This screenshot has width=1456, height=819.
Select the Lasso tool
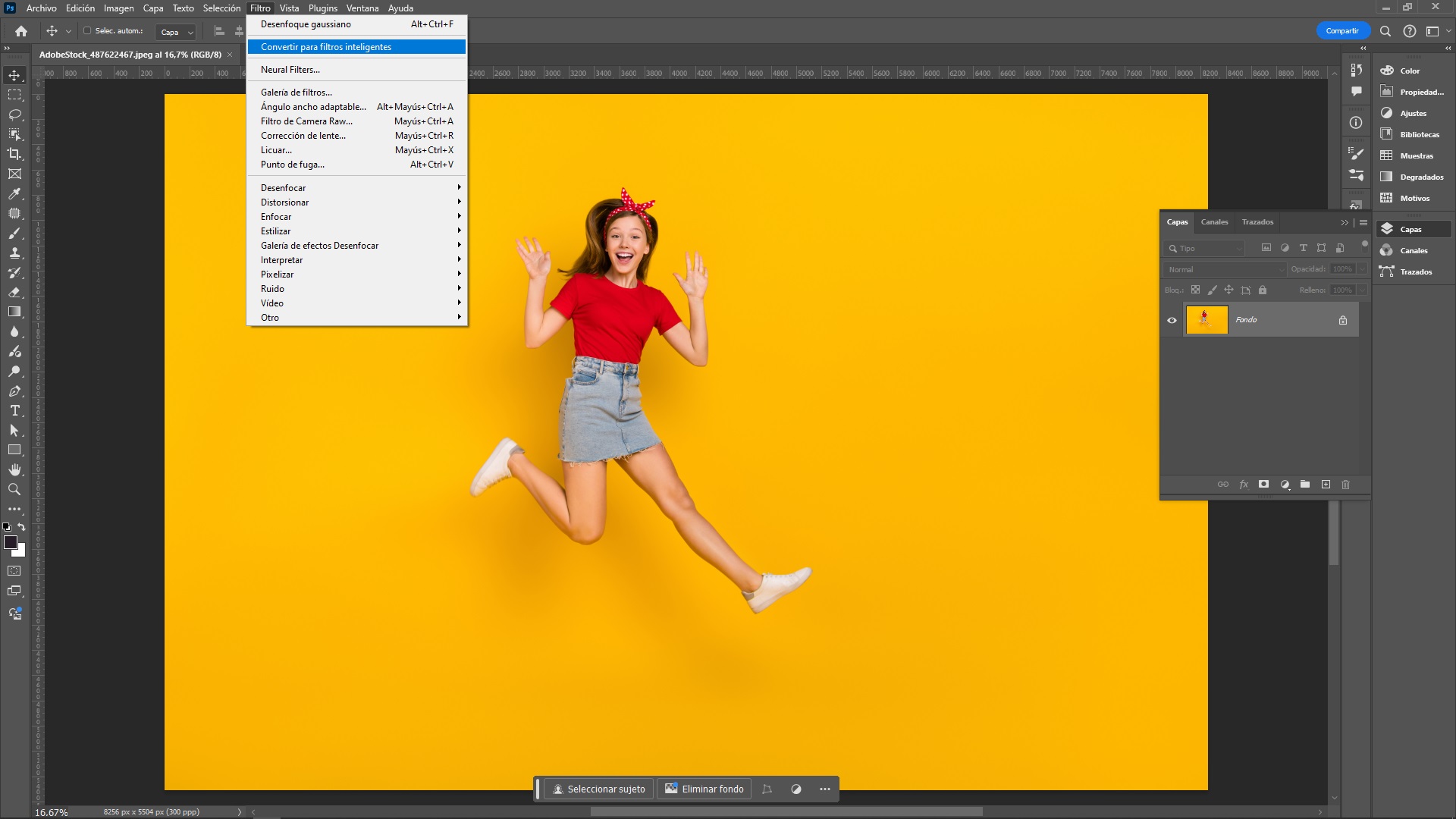tap(14, 115)
